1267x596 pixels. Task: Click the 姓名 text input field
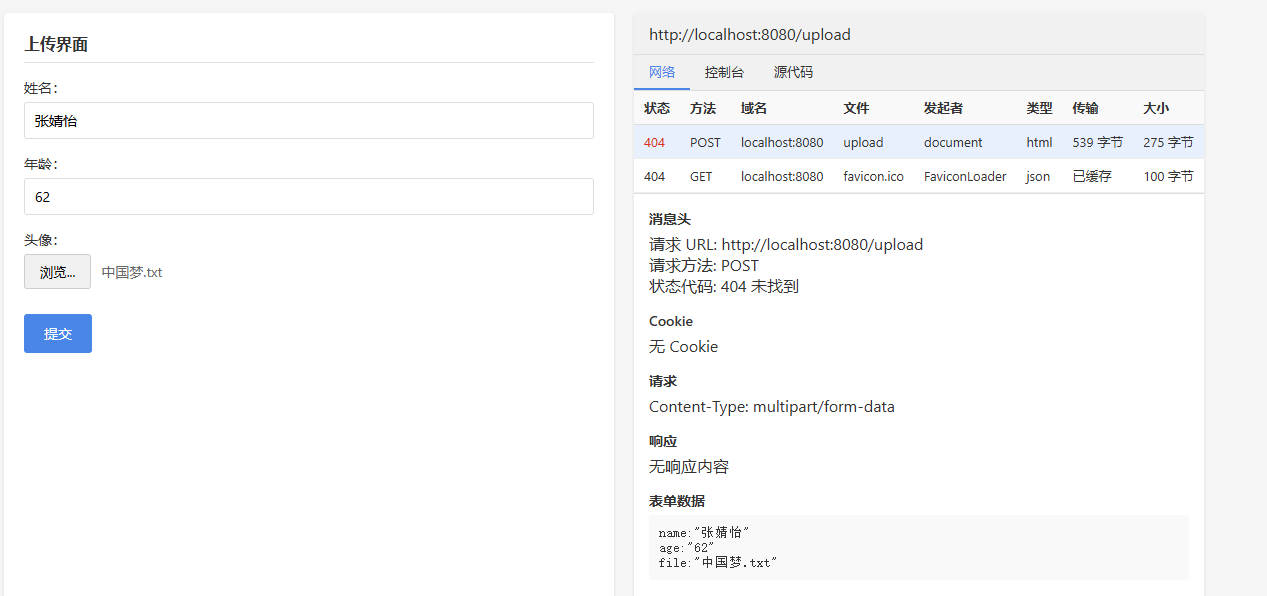pyautogui.click(x=308, y=121)
